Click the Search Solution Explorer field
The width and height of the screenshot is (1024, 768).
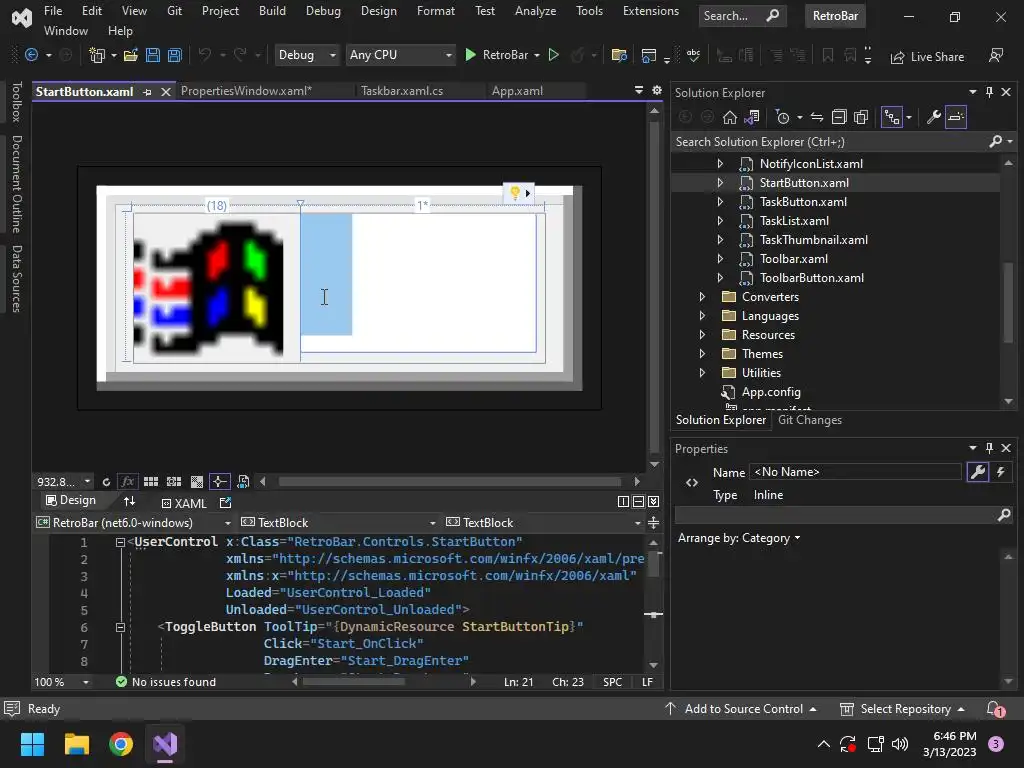click(x=829, y=142)
